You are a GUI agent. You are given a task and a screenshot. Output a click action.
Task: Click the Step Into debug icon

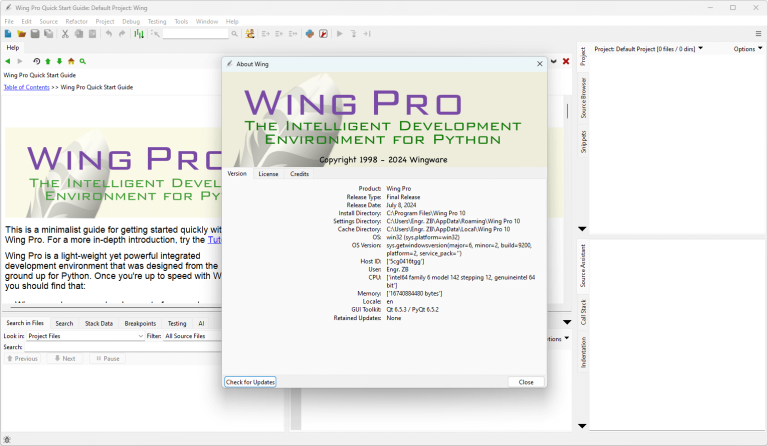(353, 34)
